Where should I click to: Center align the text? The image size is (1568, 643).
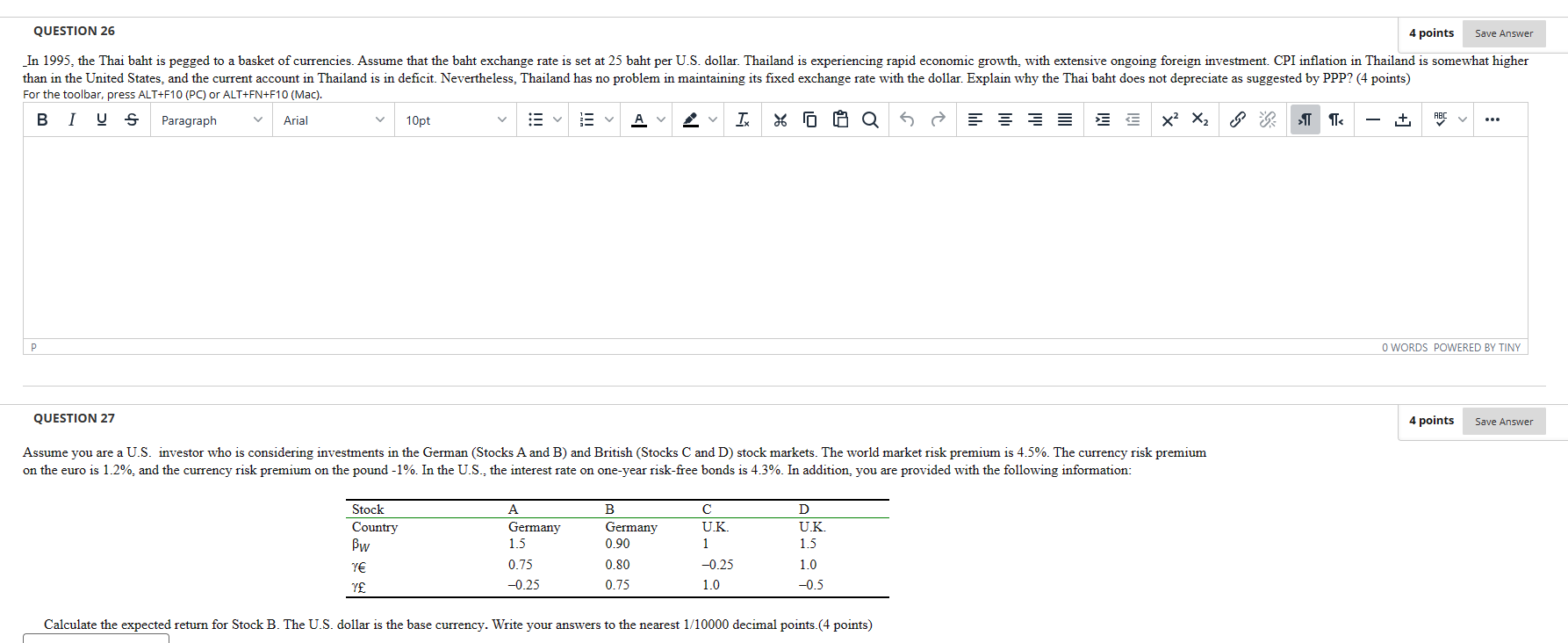click(x=1005, y=119)
